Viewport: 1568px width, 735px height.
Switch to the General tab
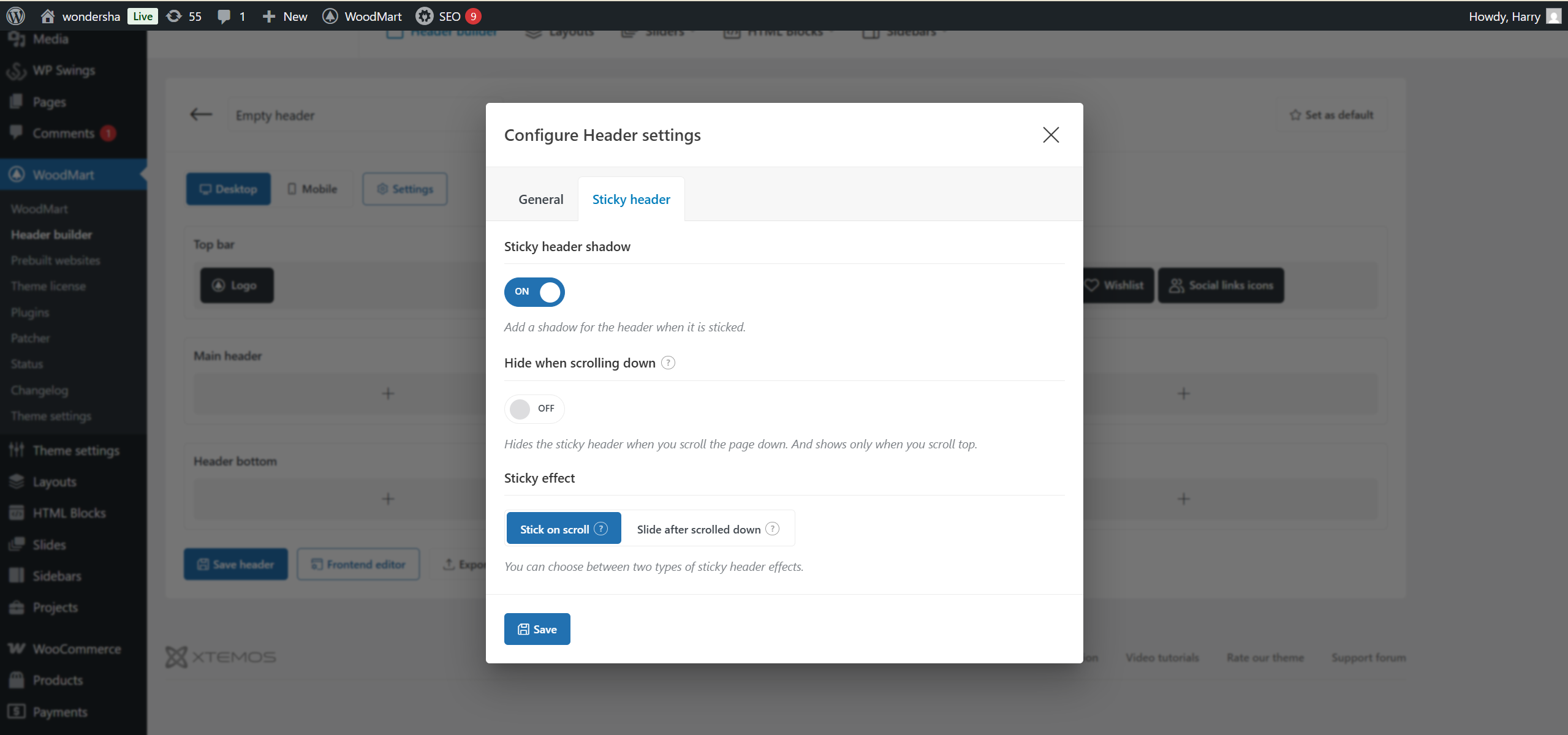pos(540,200)
